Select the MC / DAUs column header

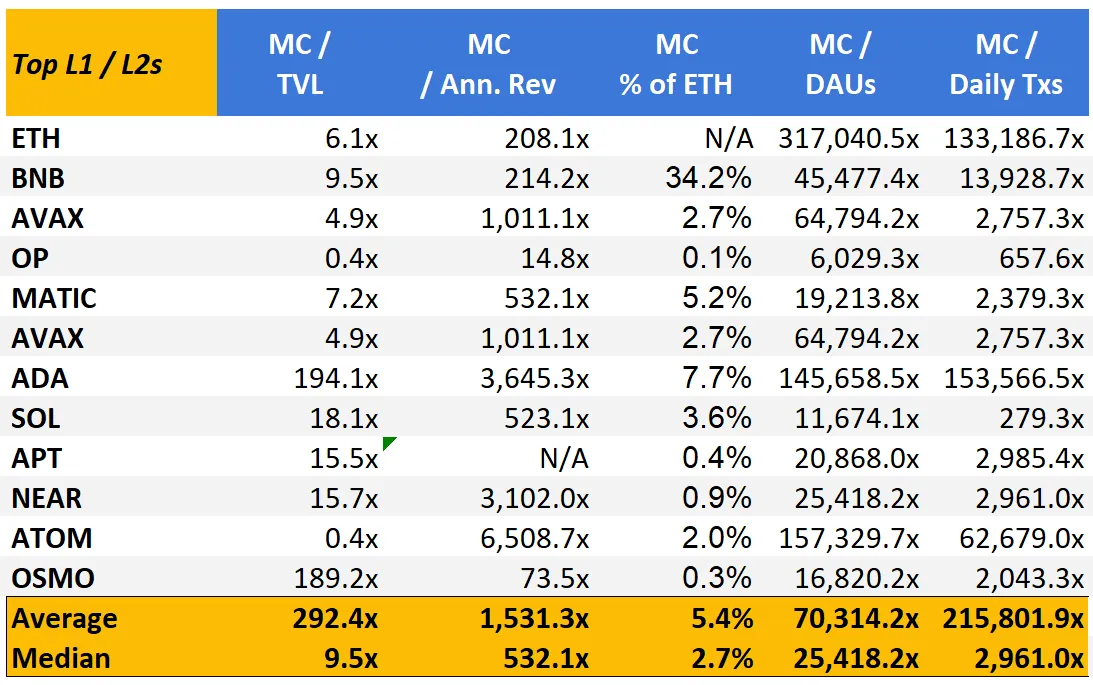[840, 63]
